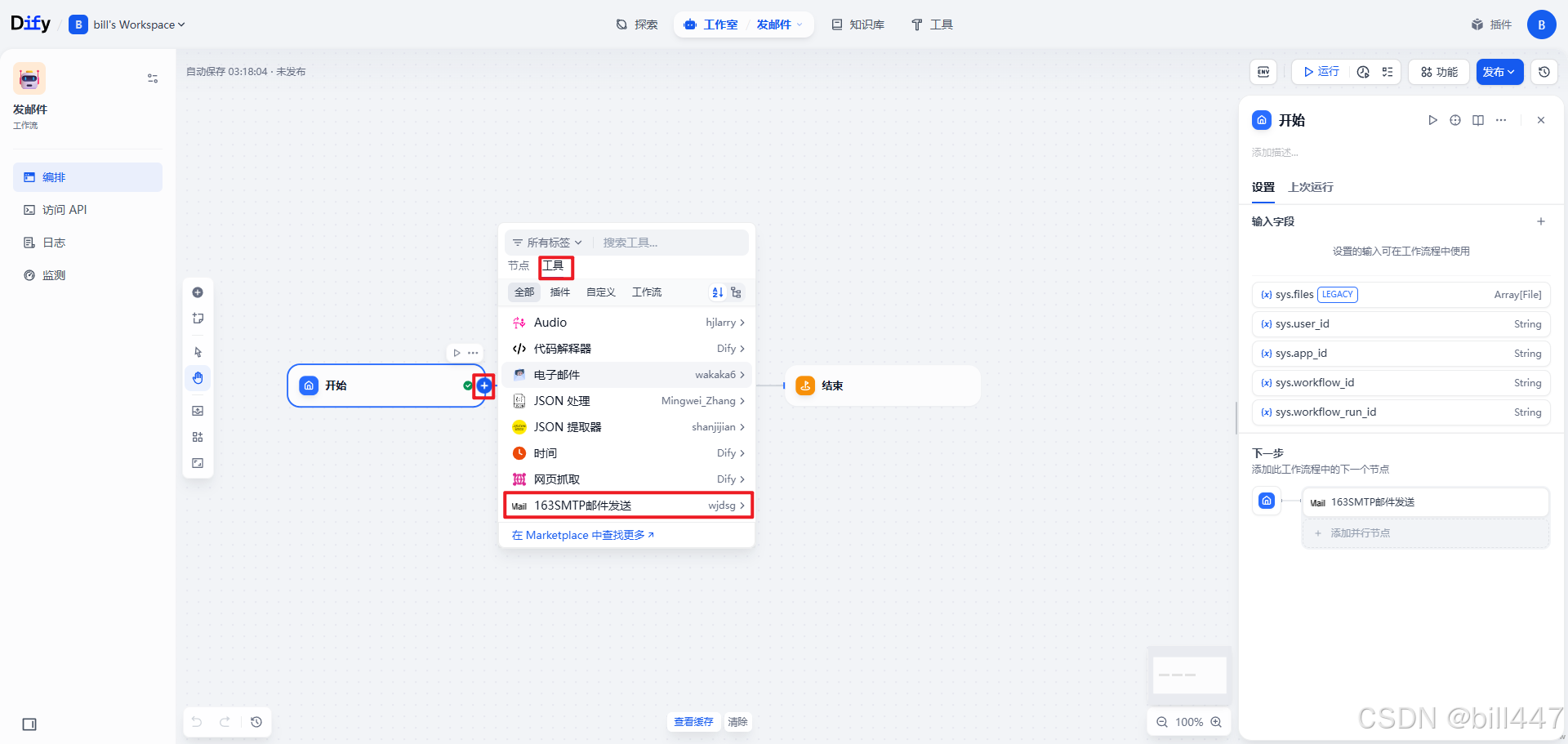This screenshot has width=1568, height=744.
Task: Click the crosshair locate icon in 开始 panel
Action: click(x=1455, y=120)
